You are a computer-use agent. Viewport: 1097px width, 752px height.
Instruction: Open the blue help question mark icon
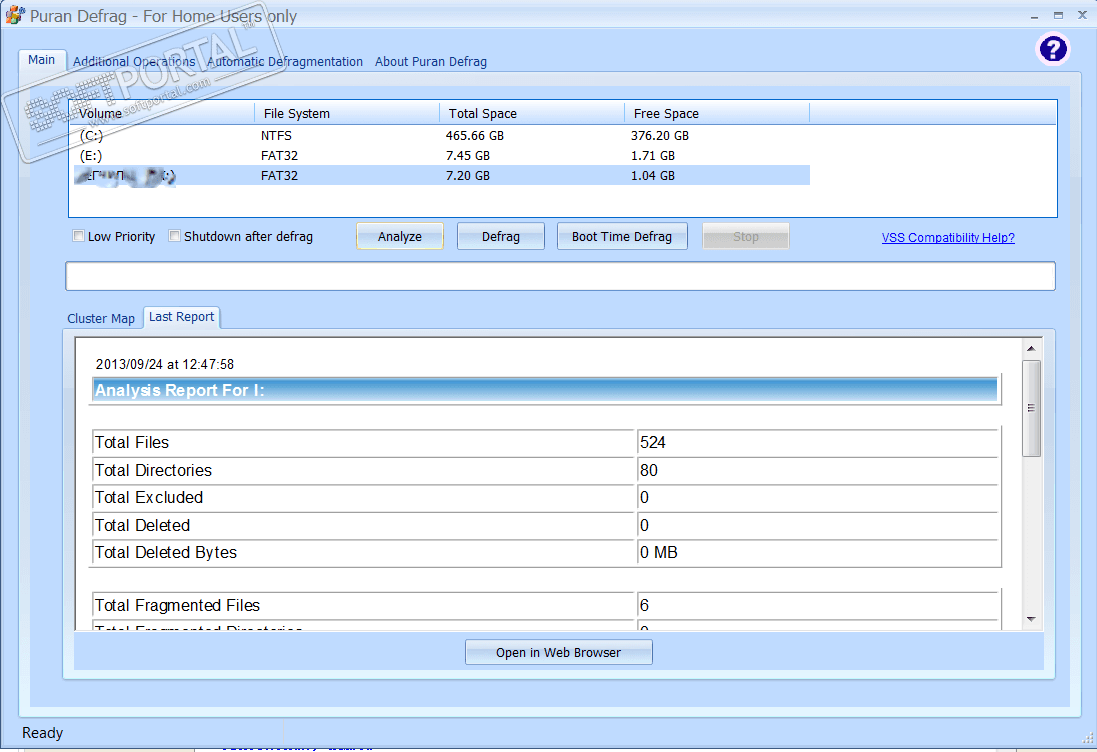click(x=1052, y=49)
